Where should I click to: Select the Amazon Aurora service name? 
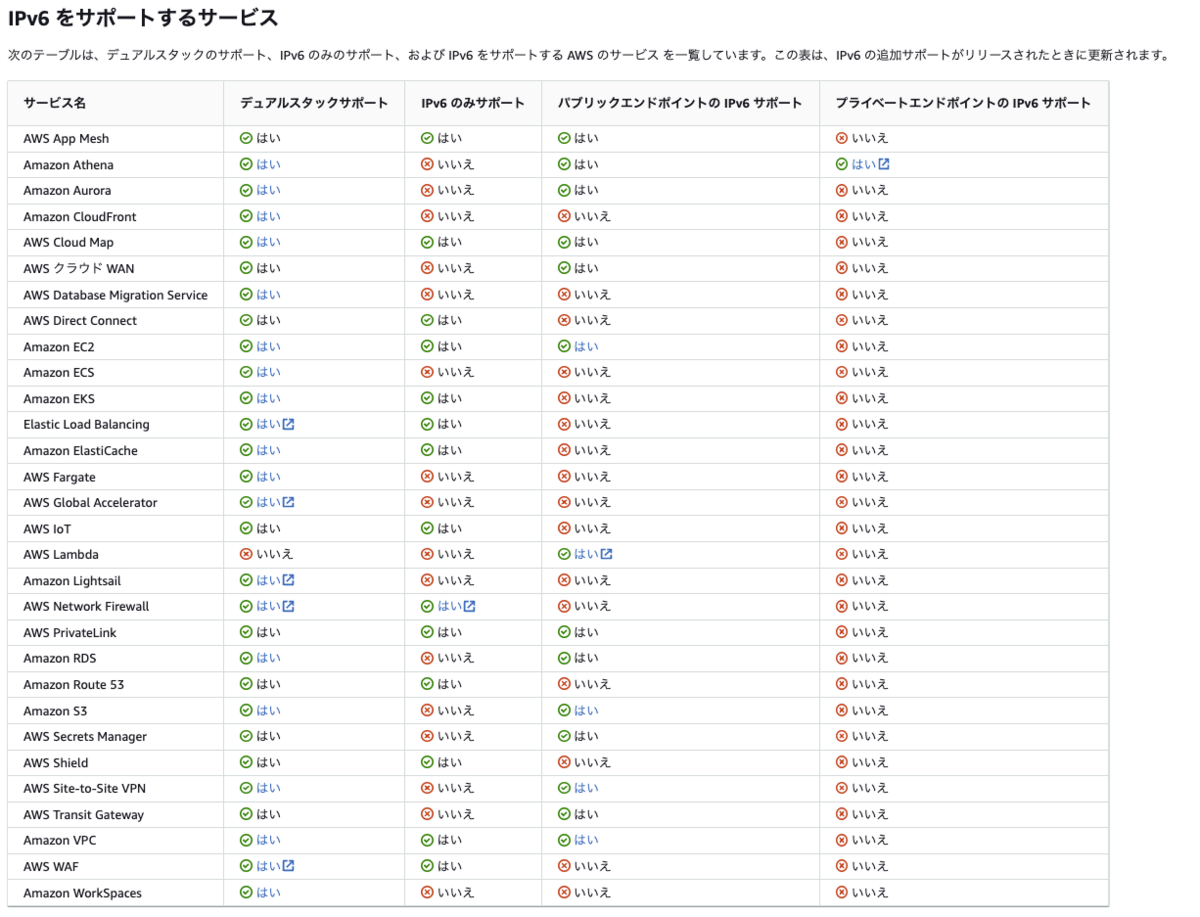[x=67, y=191]
